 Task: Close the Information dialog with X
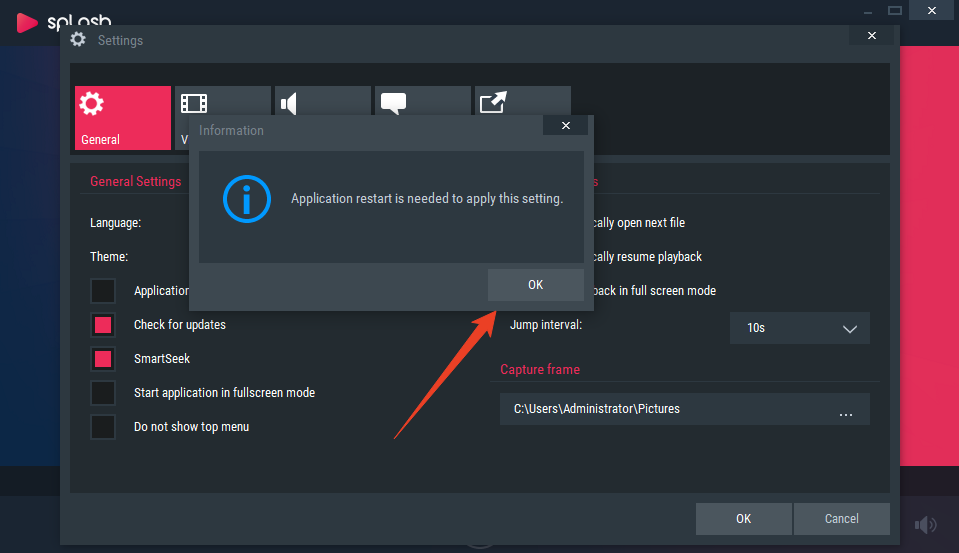coord(566,125)
